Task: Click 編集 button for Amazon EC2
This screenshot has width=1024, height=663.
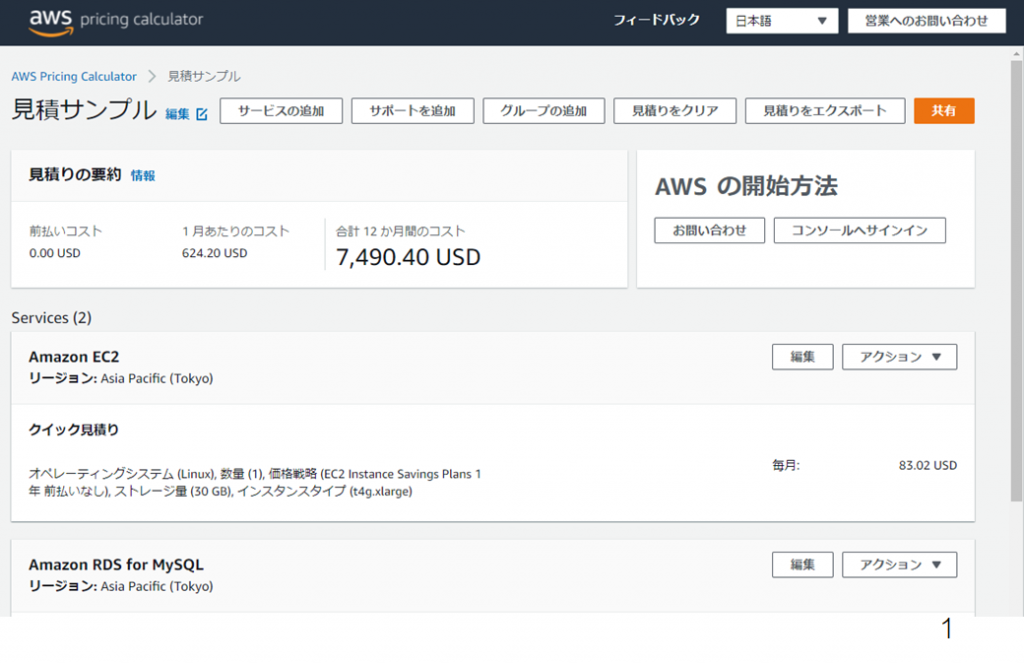Action: coord(802,357)
